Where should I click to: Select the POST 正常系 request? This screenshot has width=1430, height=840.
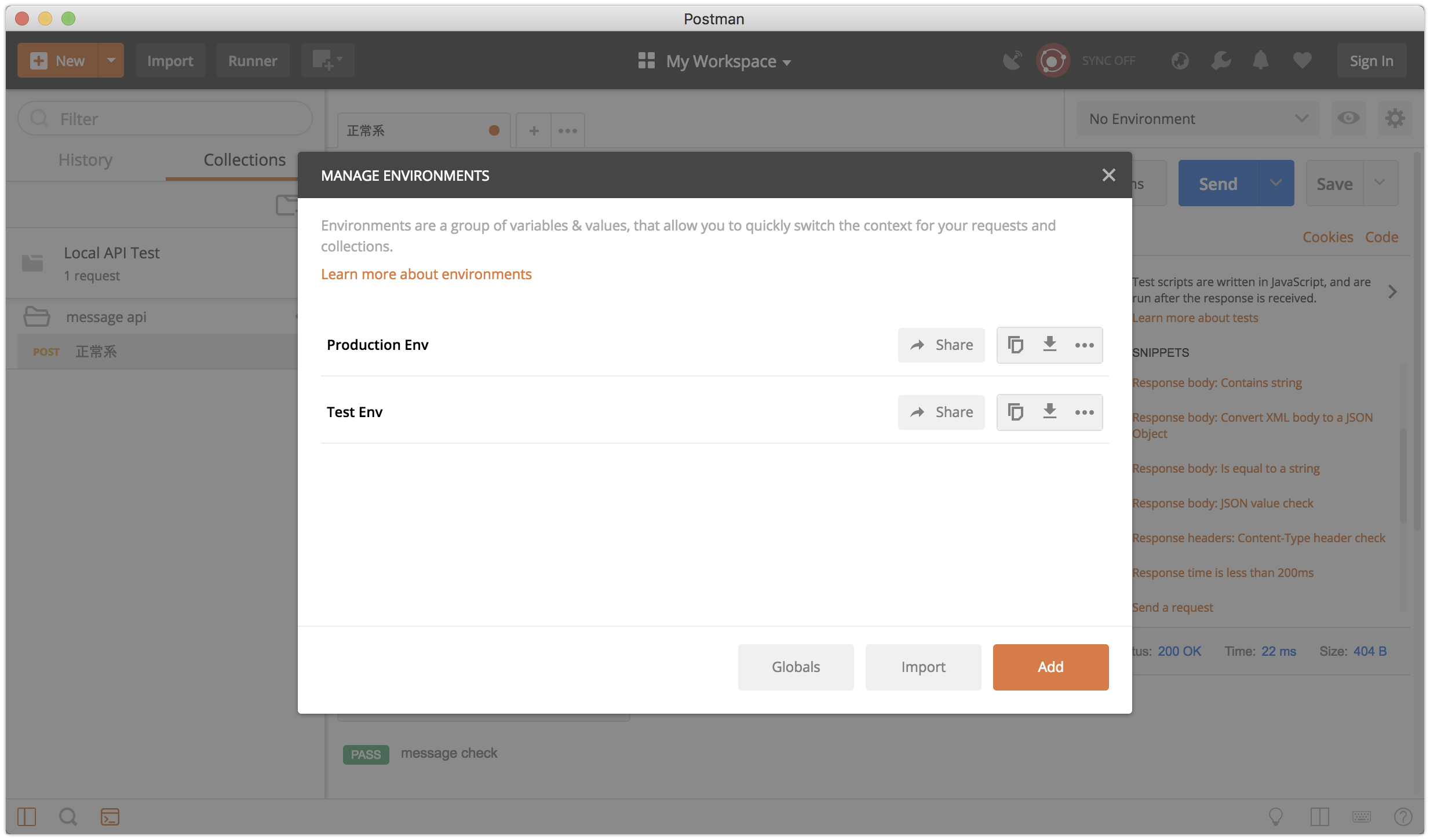[158, 352]
